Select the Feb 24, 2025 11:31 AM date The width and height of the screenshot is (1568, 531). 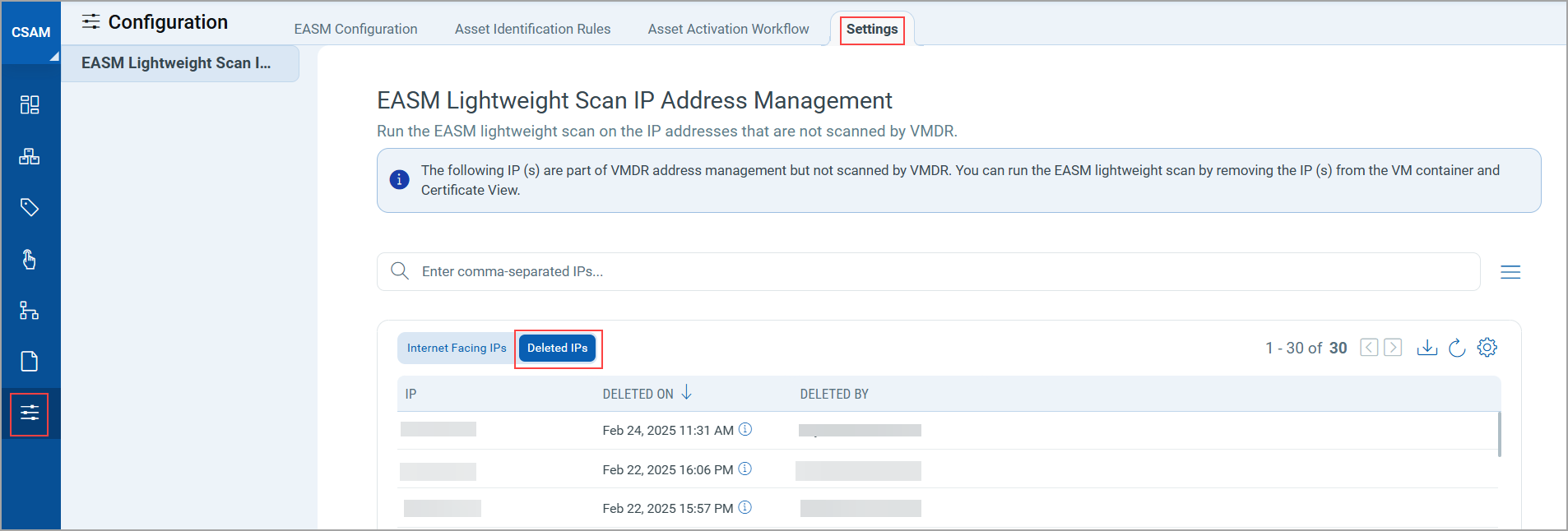click(668, 431)
